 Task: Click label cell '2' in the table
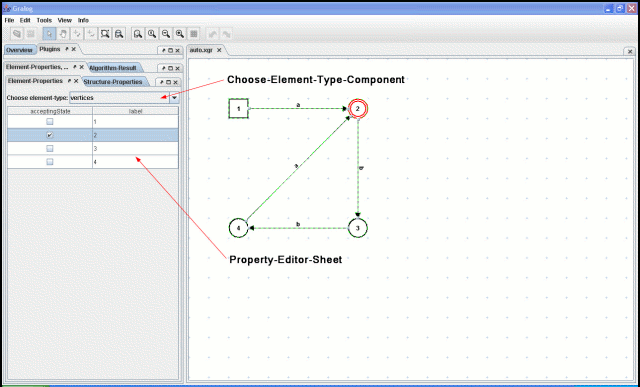pos(136,135)
